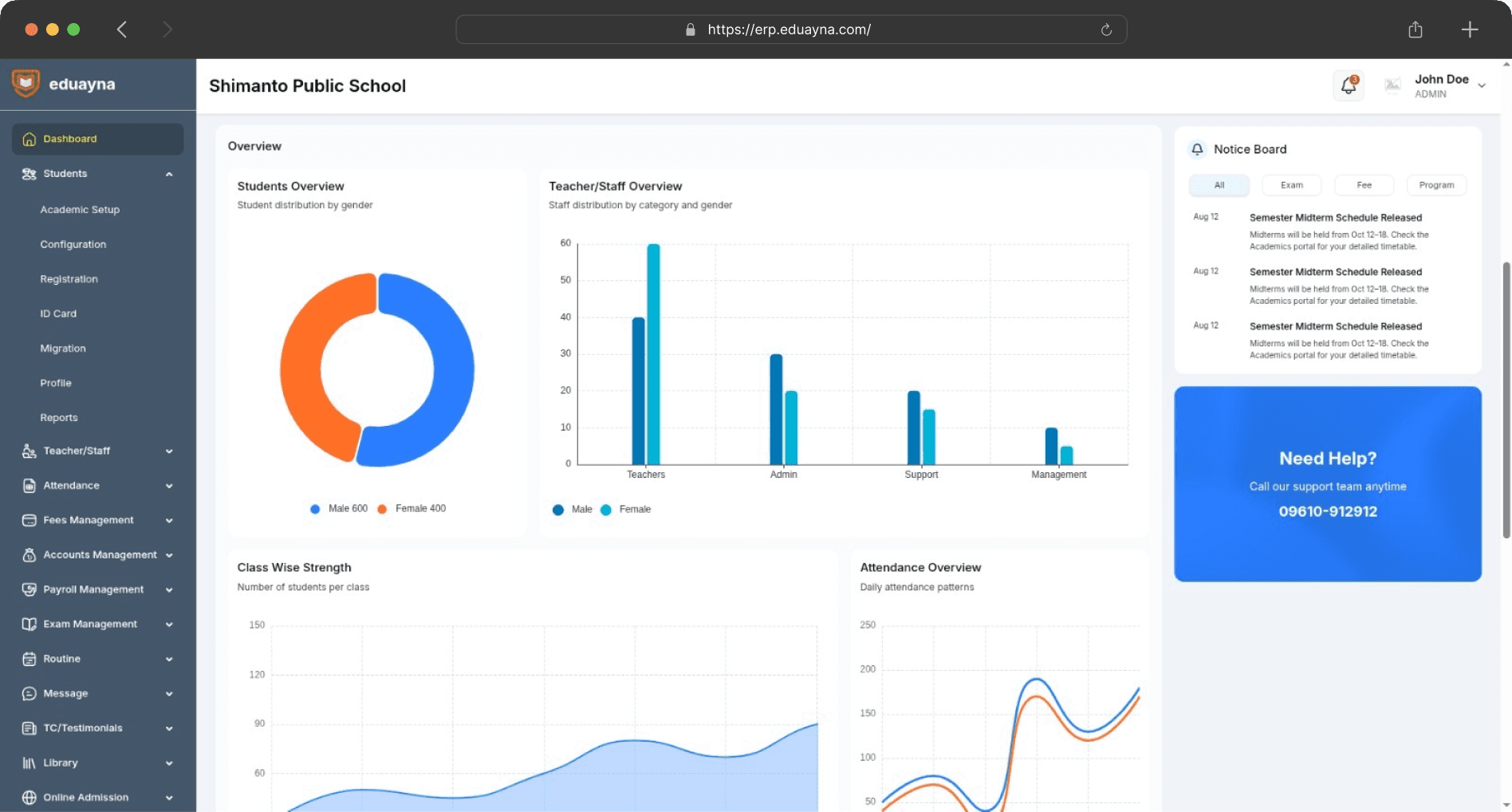Select the Fee tab on Notice Board
This screenshot has width=1512, height=812.
(1364, 185)
